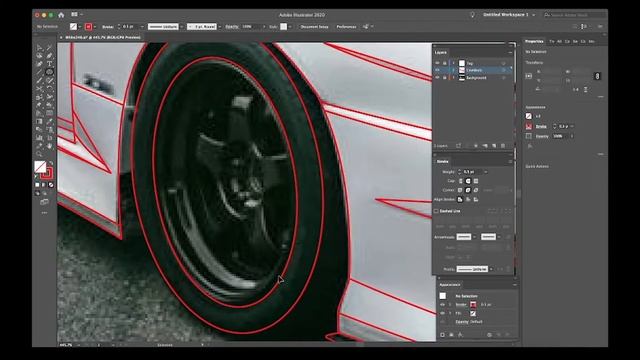Click Stroke link in Properties Appearance section
This screenshot has width=640, height=360.
pos(541,127)
